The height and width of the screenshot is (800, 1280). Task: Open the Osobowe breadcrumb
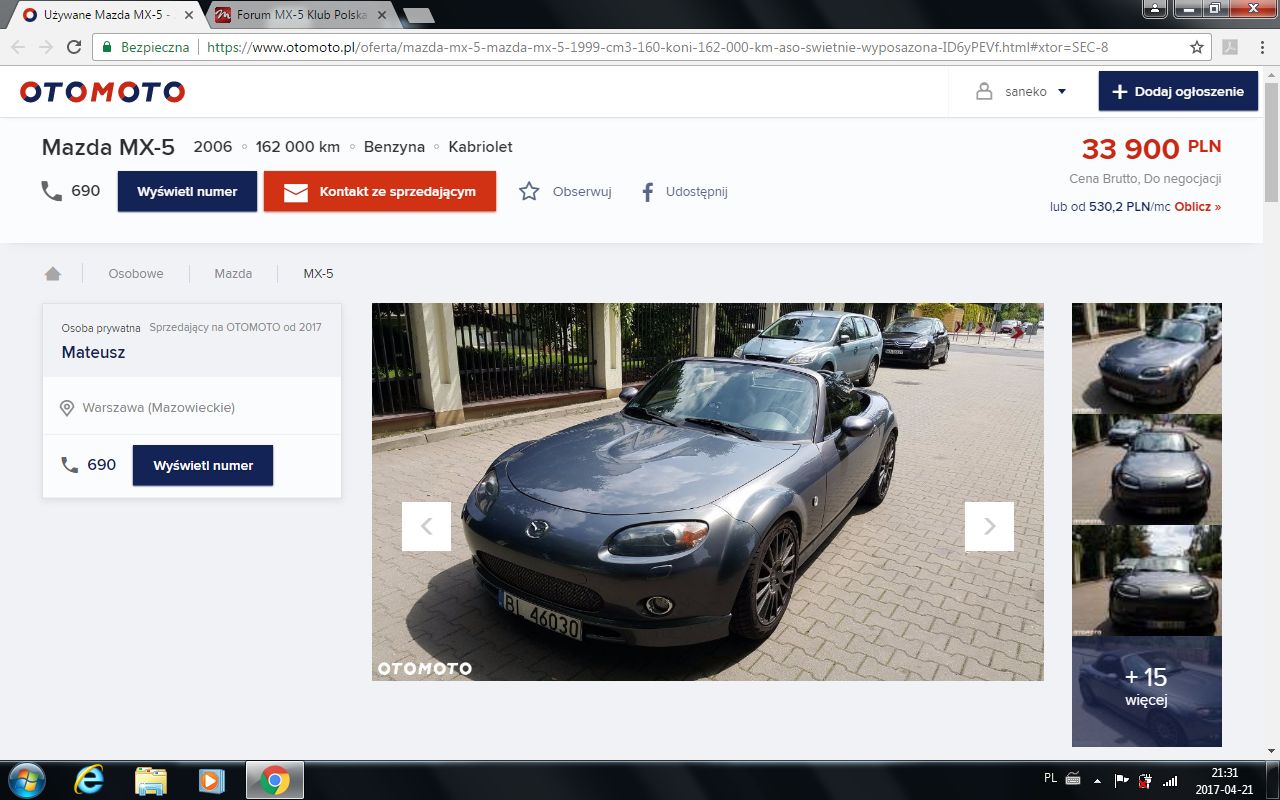coord(136,273)
